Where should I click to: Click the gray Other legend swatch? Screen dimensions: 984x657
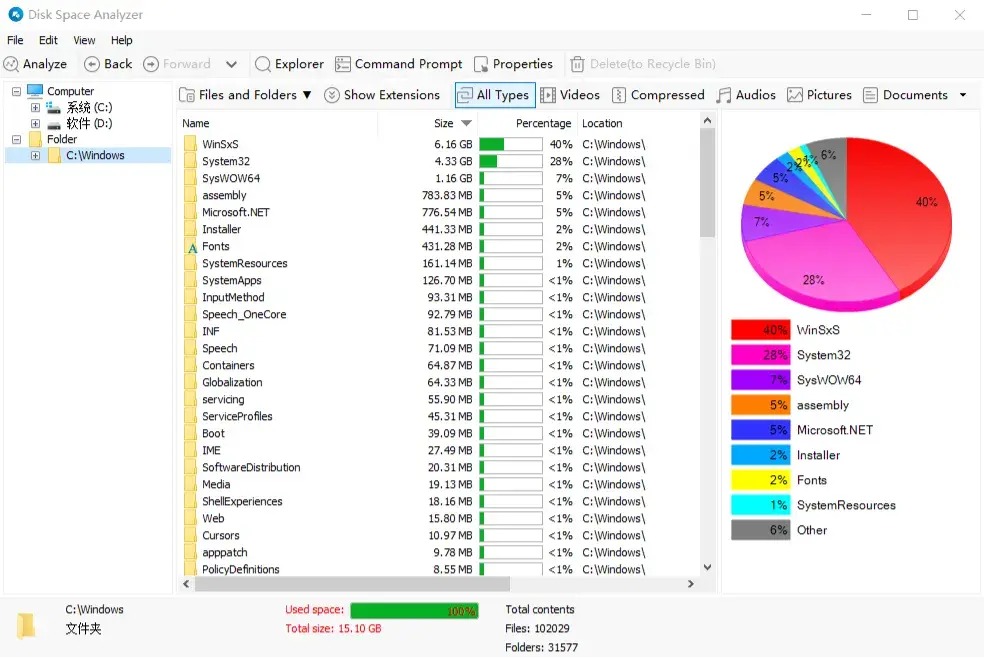point(760,530)
